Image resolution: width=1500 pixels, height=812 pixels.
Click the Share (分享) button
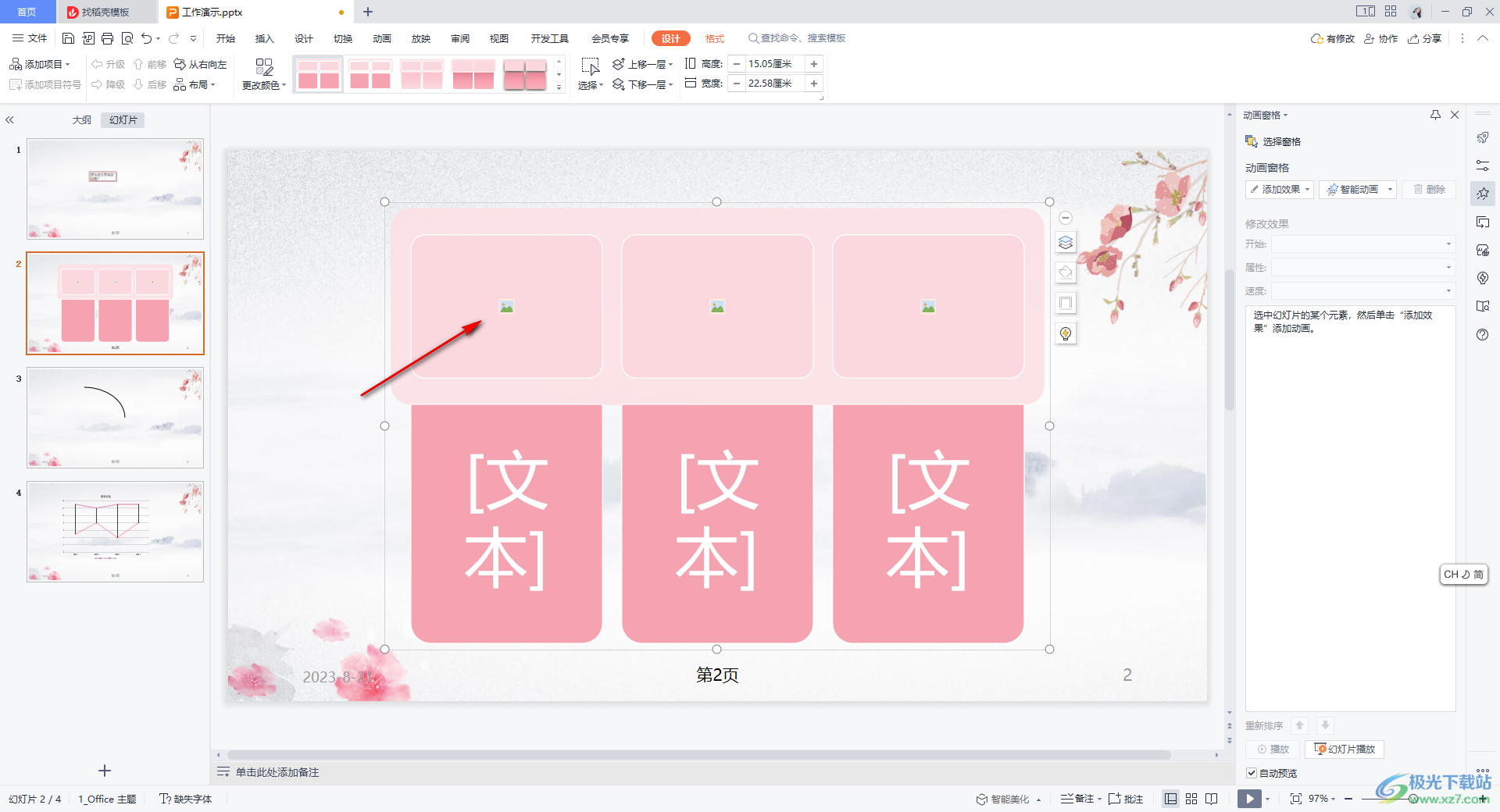1424,38
